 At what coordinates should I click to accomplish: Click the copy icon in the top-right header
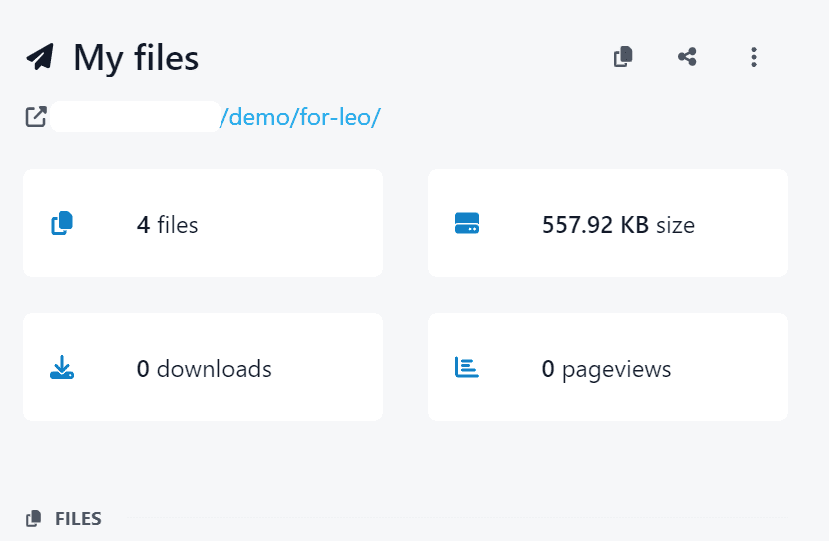point(623,57)
